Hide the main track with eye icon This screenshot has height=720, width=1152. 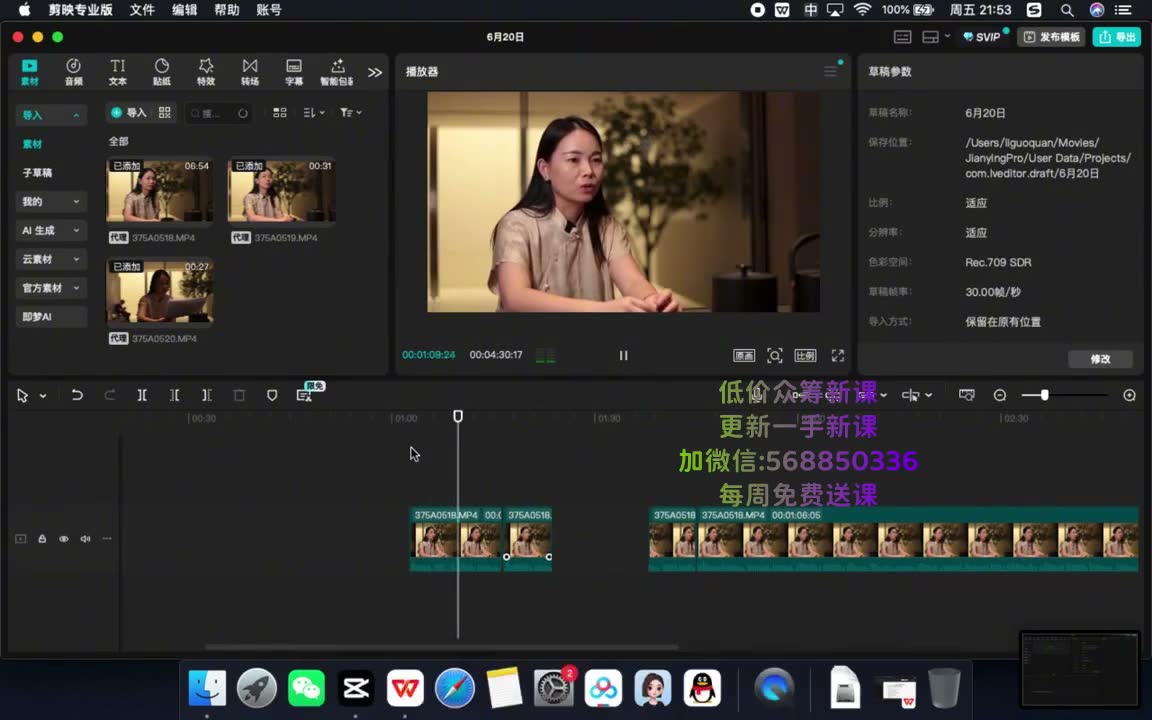click(64, 539)
